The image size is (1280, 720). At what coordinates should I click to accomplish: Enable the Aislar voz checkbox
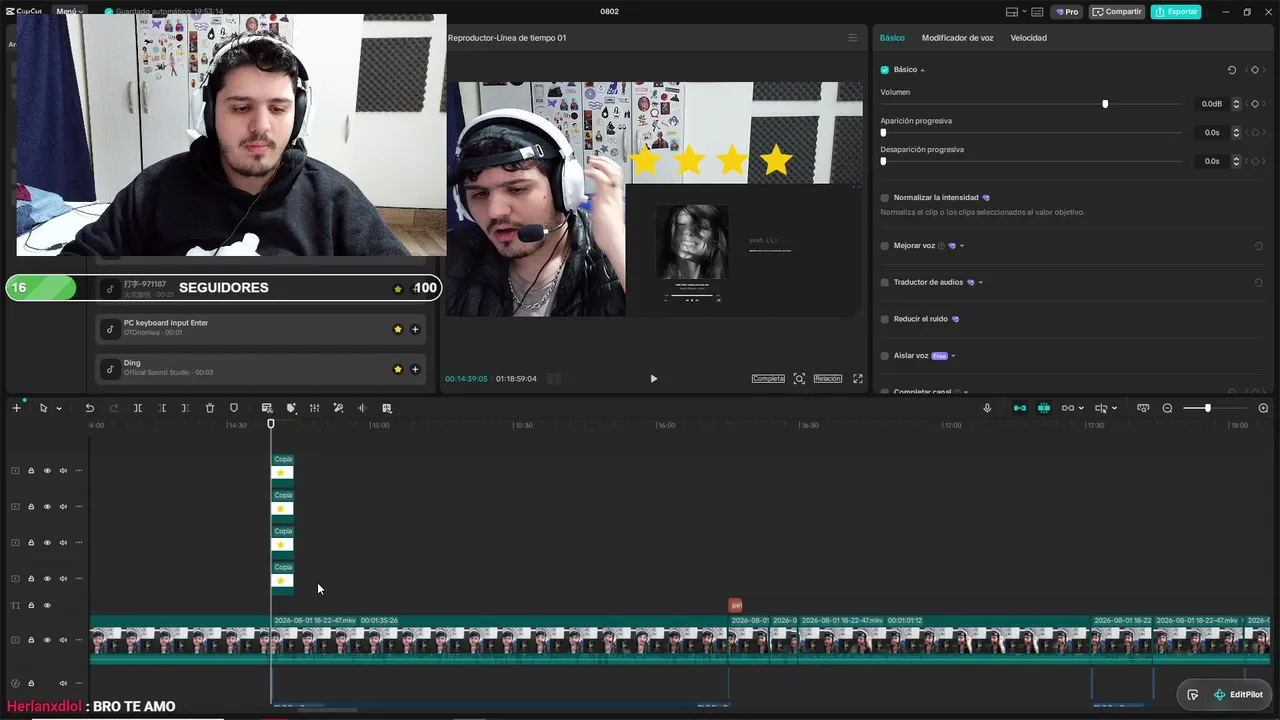885,356
